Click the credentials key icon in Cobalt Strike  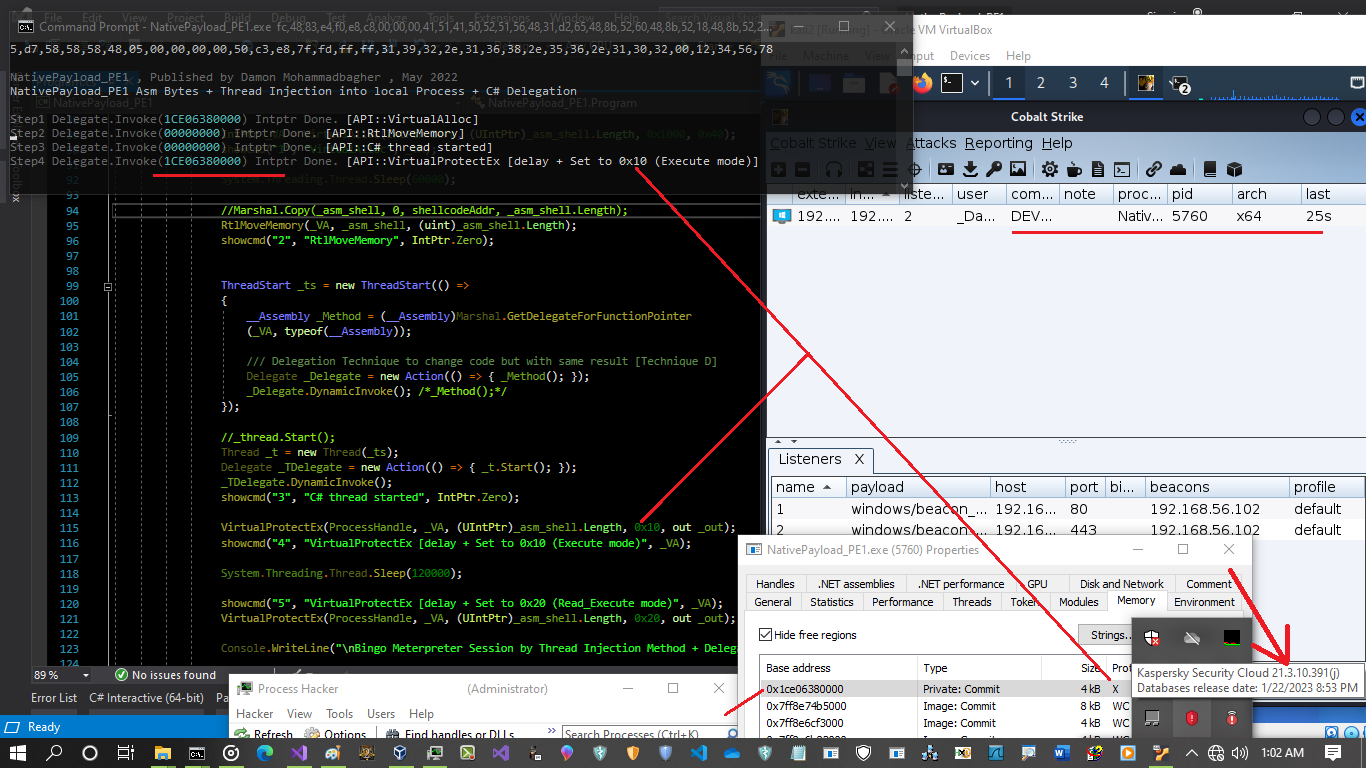(994, 169)
